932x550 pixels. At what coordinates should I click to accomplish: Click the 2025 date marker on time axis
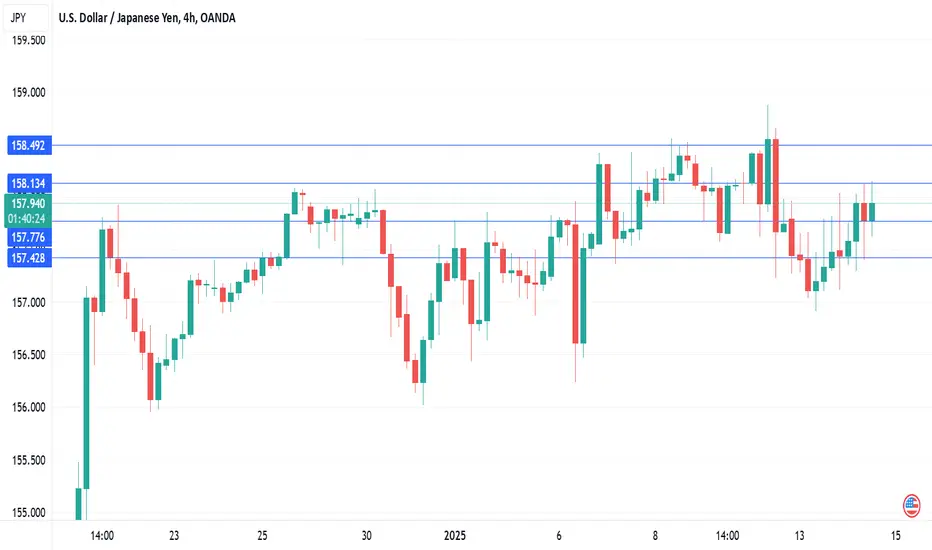pyautogui.click(x=455, y=536)
